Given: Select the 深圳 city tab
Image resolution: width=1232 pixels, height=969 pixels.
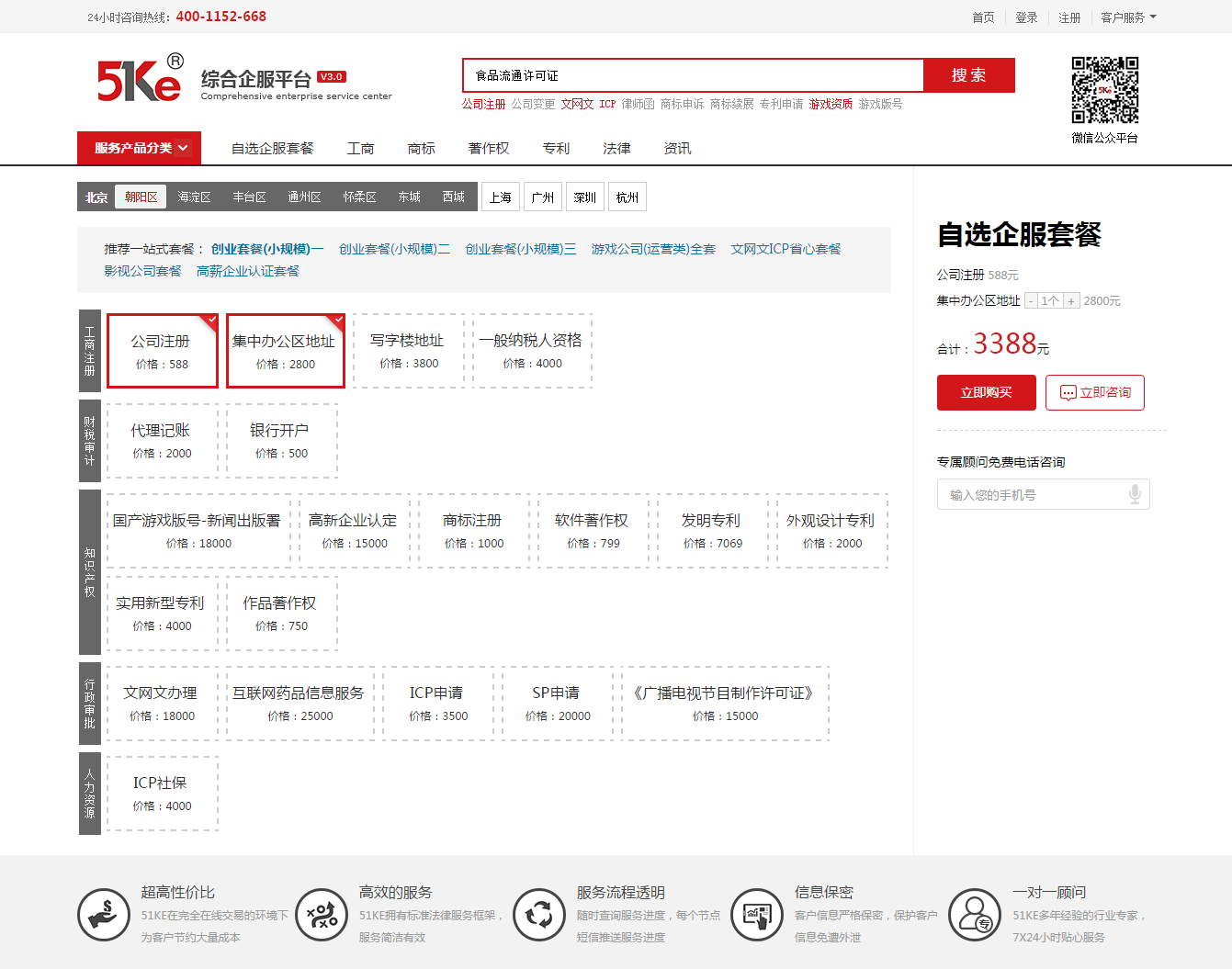Looking at the screenshot, I should point(585,197).
